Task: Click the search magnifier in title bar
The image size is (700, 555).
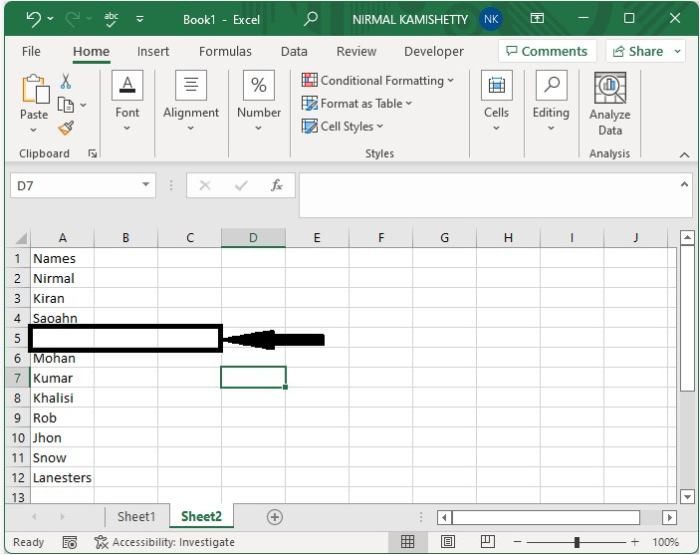Action: [311, 19]
